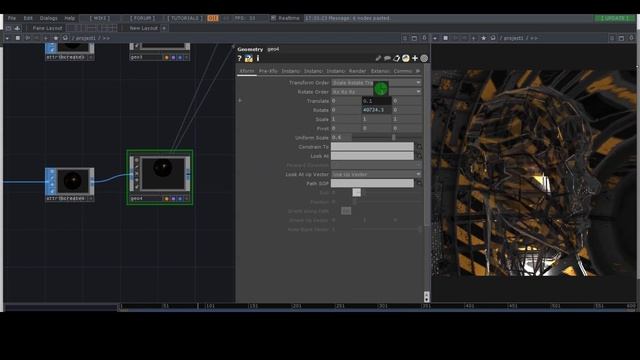Open operator info 'i' icon
Screen dimensions: 640x360
(258, 58)
